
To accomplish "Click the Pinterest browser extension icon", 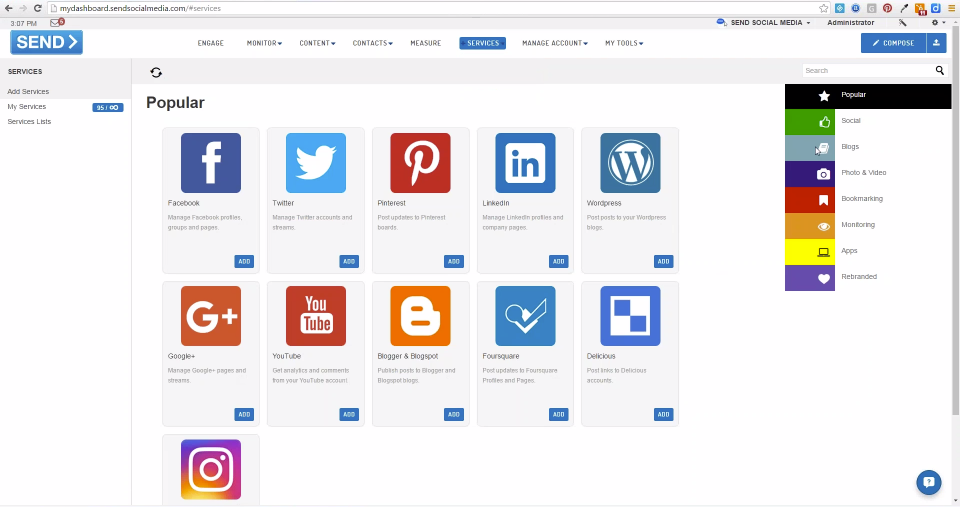I will coord(887,8).
